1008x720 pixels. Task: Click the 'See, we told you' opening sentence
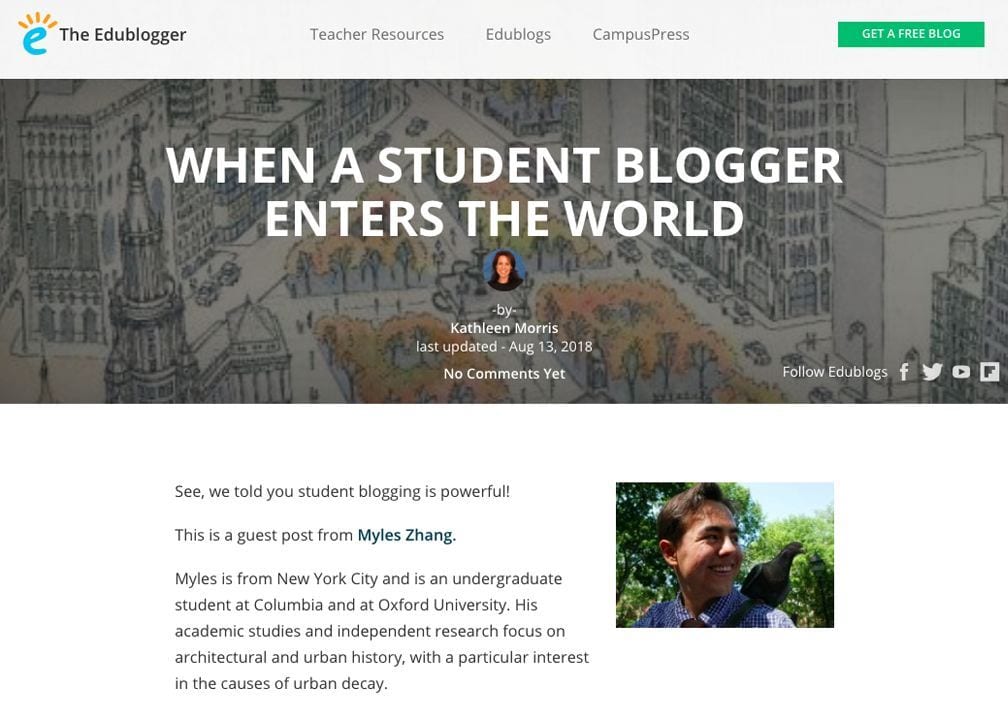click(x=342, y=491)
